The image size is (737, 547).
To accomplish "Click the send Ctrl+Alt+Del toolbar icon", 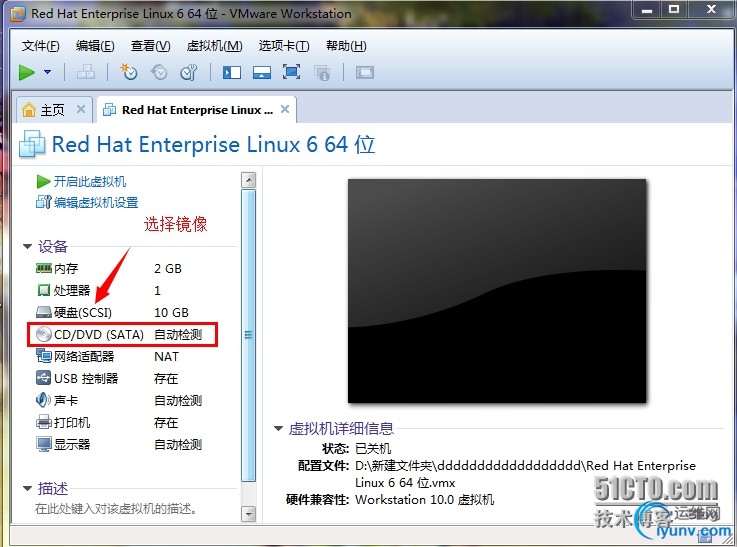I will (86, 72).
